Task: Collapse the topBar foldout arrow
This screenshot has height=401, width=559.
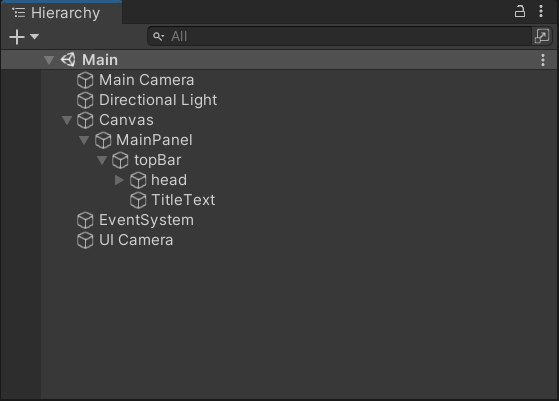Action: tap(102, 160)
